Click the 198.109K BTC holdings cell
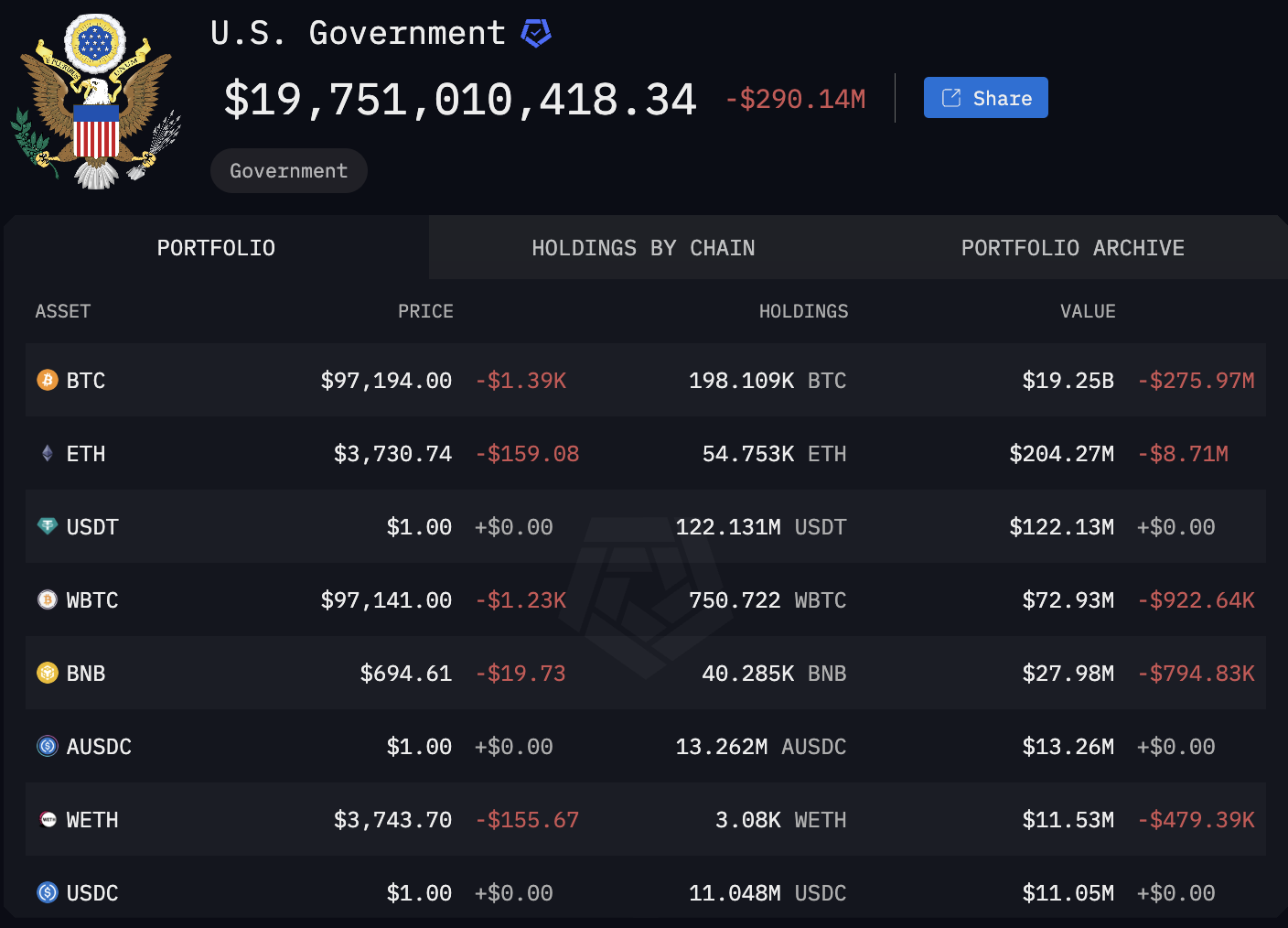 pos(767,381)
